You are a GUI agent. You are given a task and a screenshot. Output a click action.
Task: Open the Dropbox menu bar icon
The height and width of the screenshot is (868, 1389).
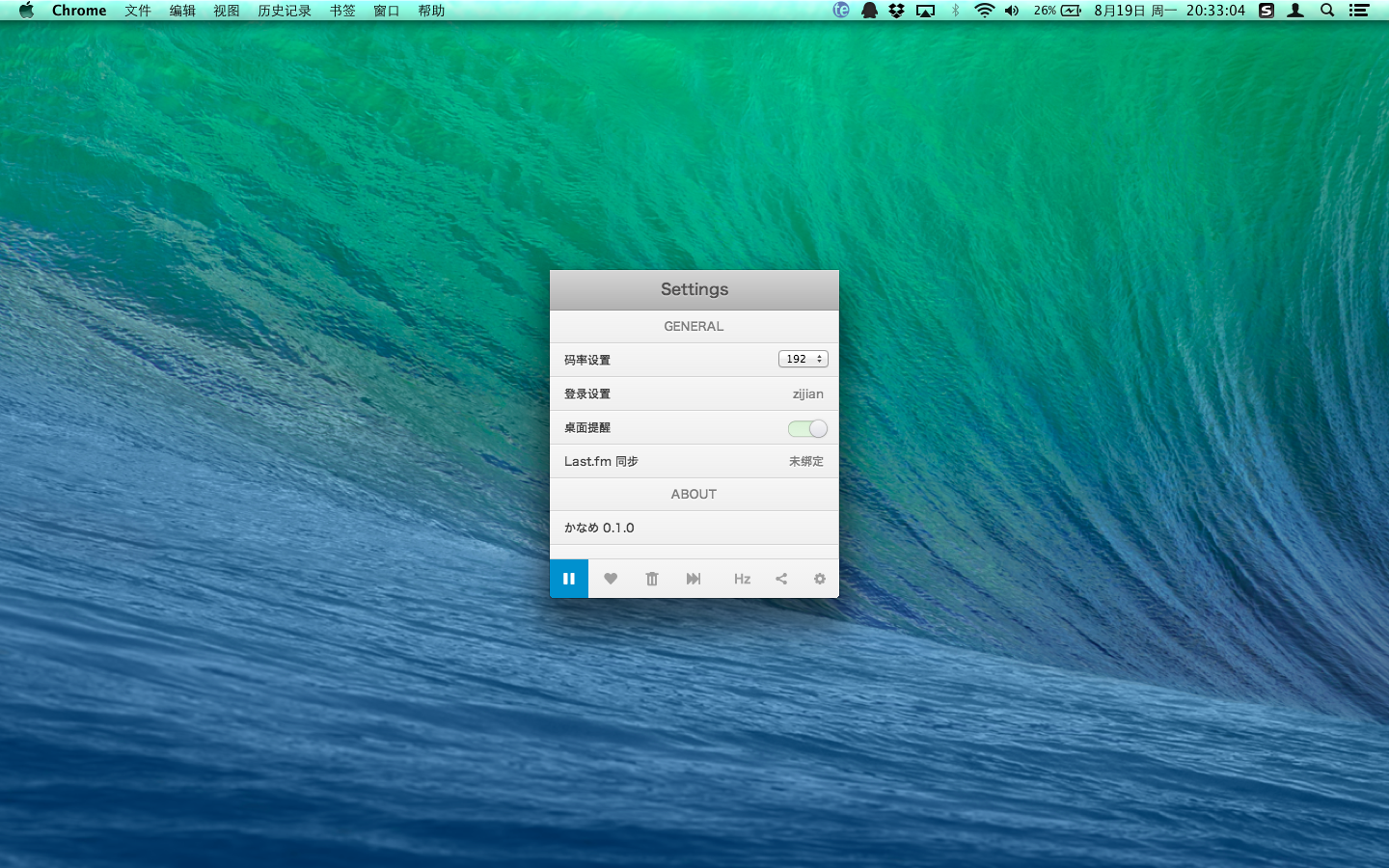pyautogui.click(x=897, y=11)
